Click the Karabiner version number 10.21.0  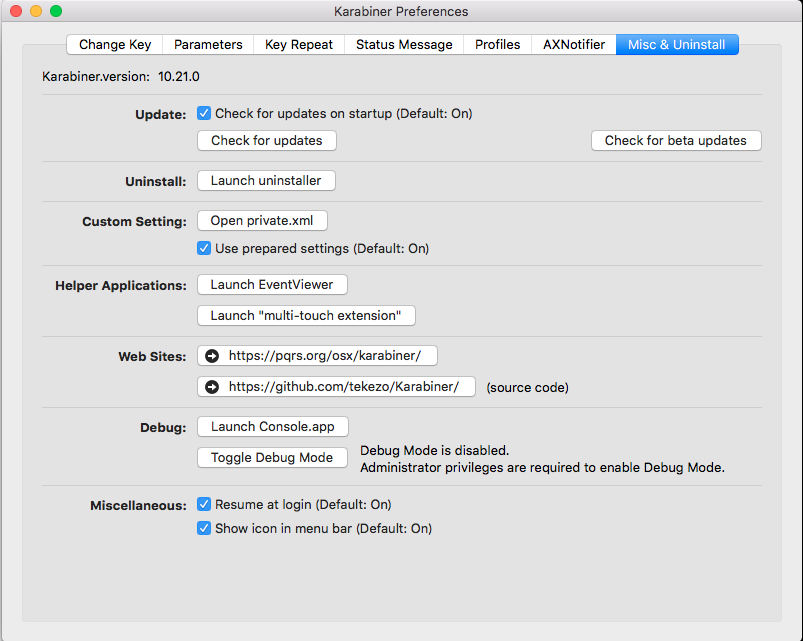[x=179, y=77]
